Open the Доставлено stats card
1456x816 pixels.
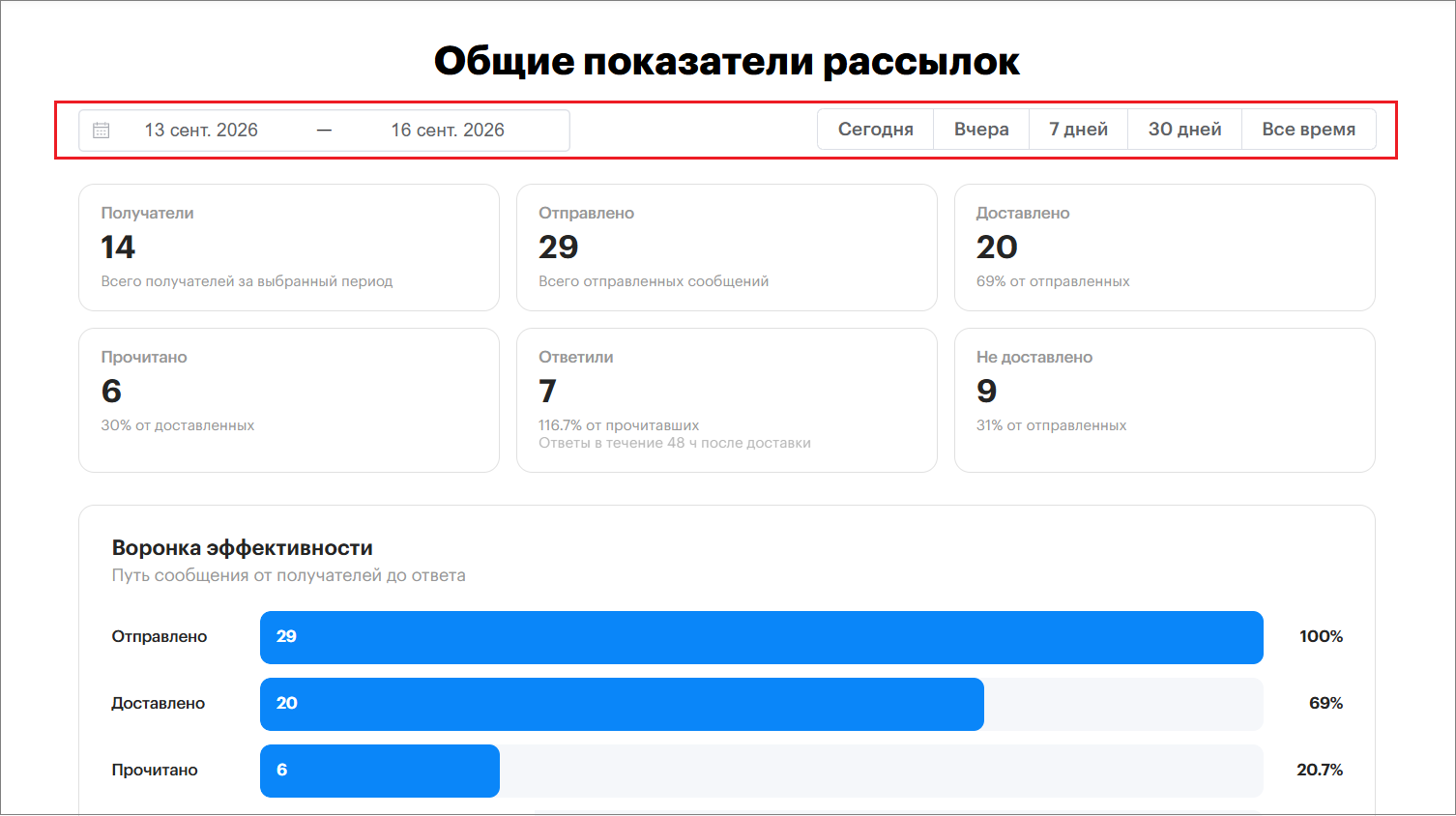click(x=1165, y=248)
